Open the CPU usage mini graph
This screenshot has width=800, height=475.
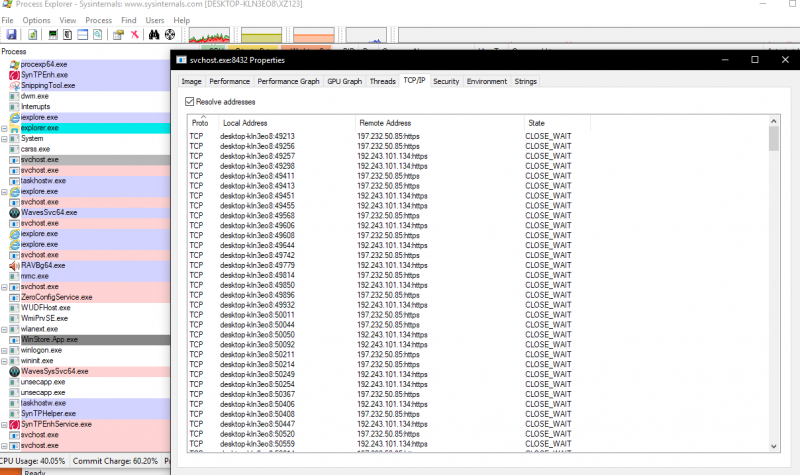[209, 35]
